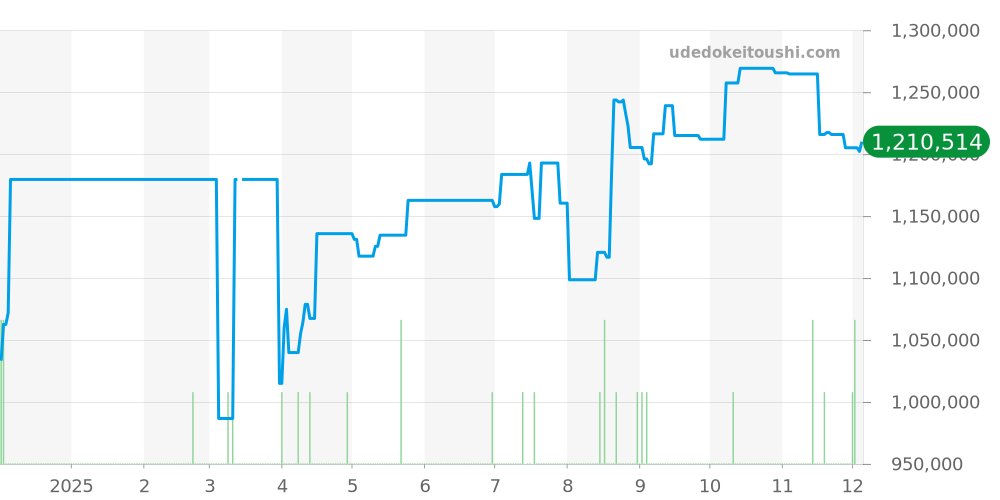Click the month 3 x-axis label

pyautogui.click(x=209, y=486)
